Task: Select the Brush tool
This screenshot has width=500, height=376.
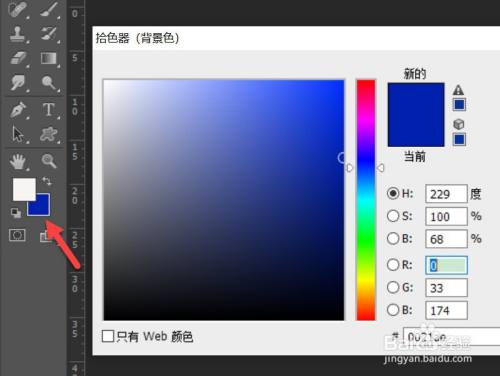Action: pos(49,9)
